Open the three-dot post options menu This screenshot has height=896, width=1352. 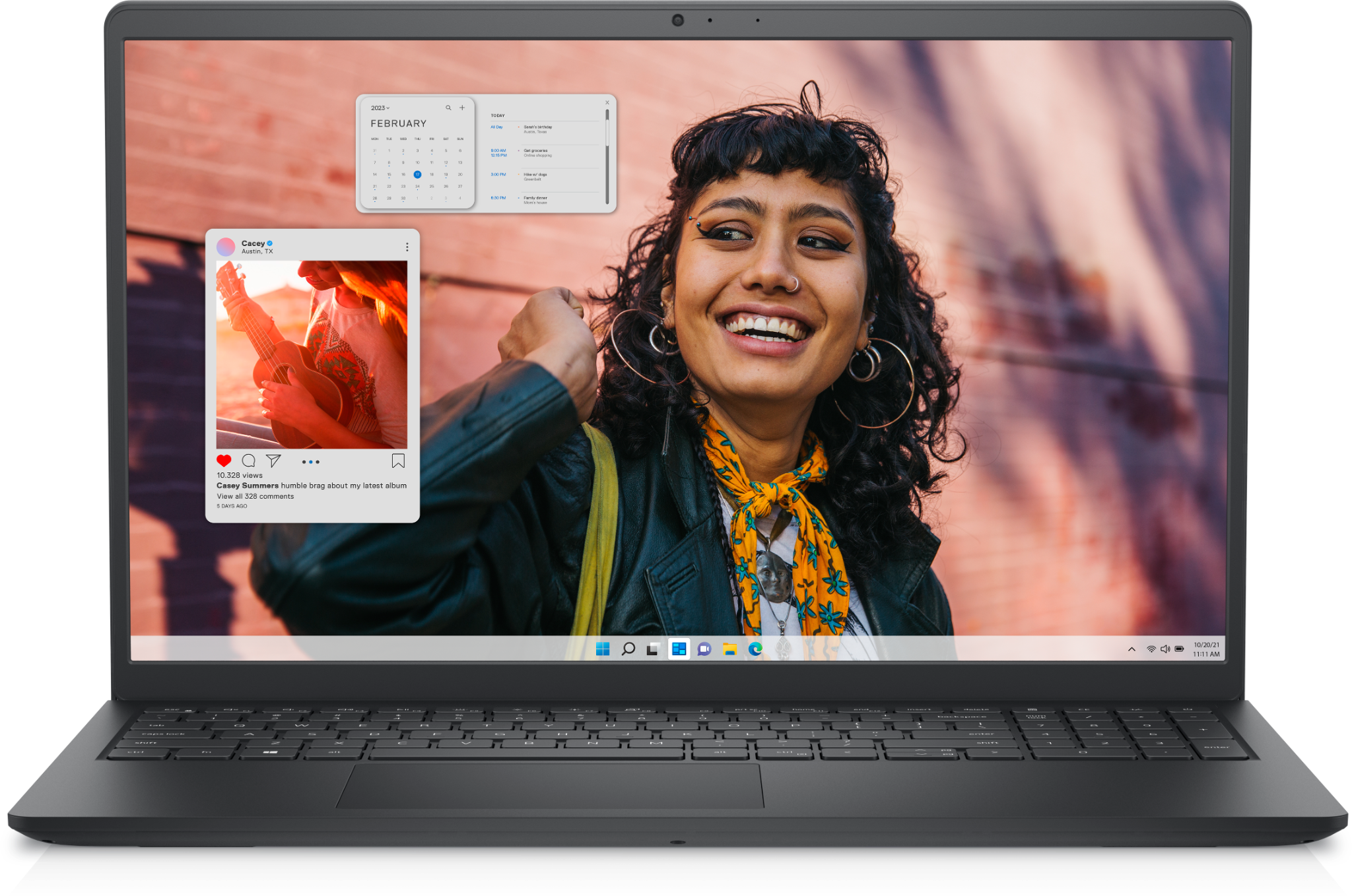407,247
